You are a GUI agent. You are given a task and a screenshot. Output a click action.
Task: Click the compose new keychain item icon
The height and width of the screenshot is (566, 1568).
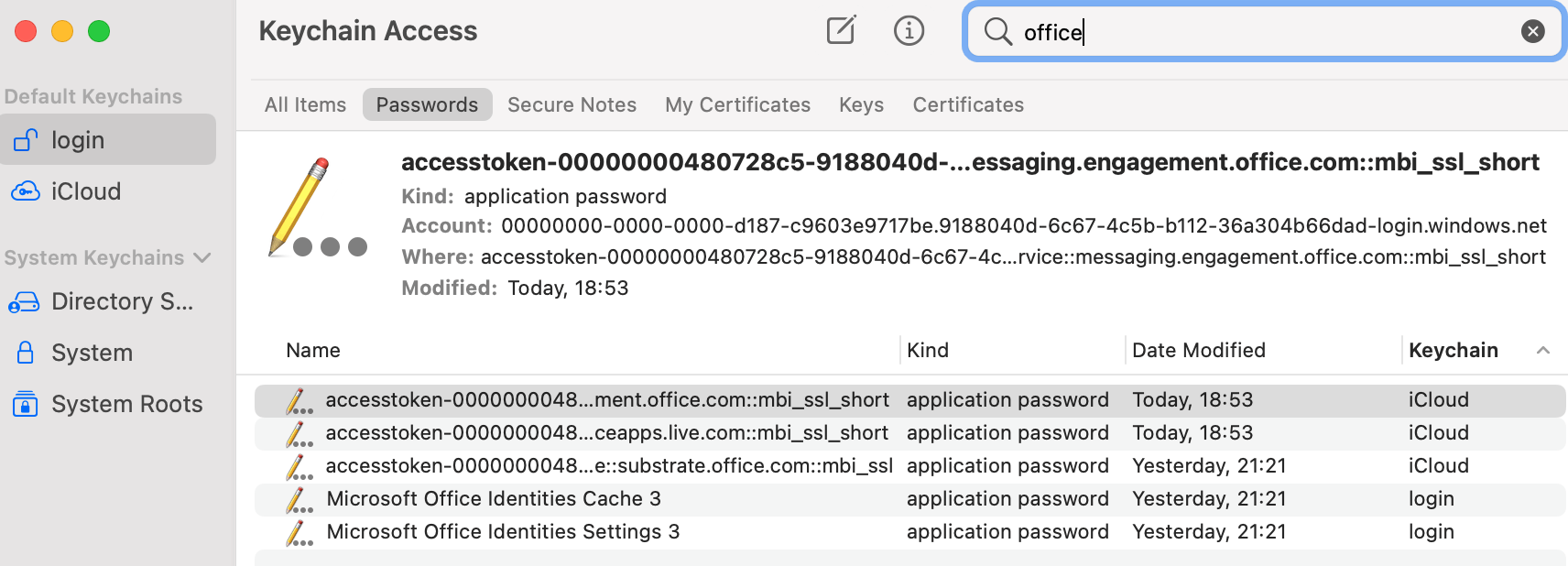(841, 30)
